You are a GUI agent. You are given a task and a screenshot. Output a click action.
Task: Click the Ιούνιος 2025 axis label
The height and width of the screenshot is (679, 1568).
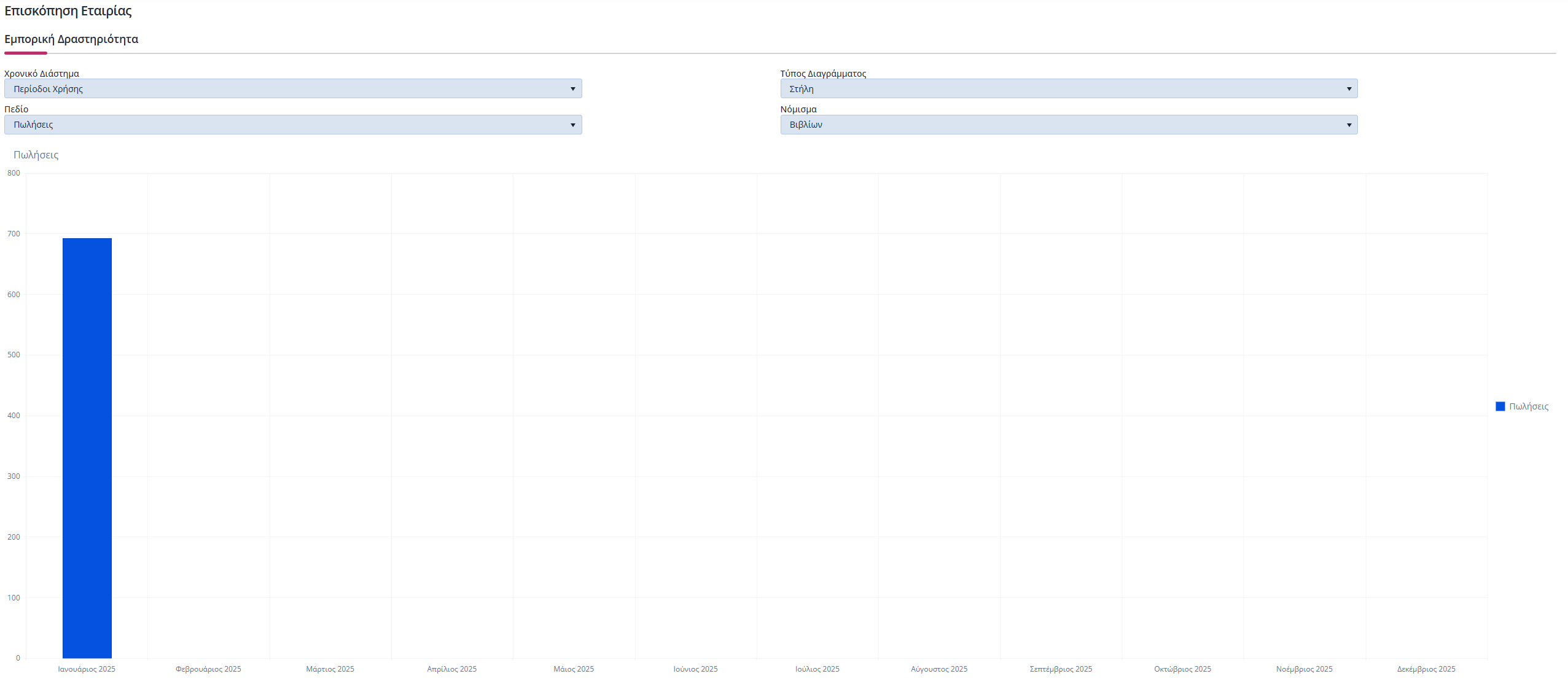point(695,669)
